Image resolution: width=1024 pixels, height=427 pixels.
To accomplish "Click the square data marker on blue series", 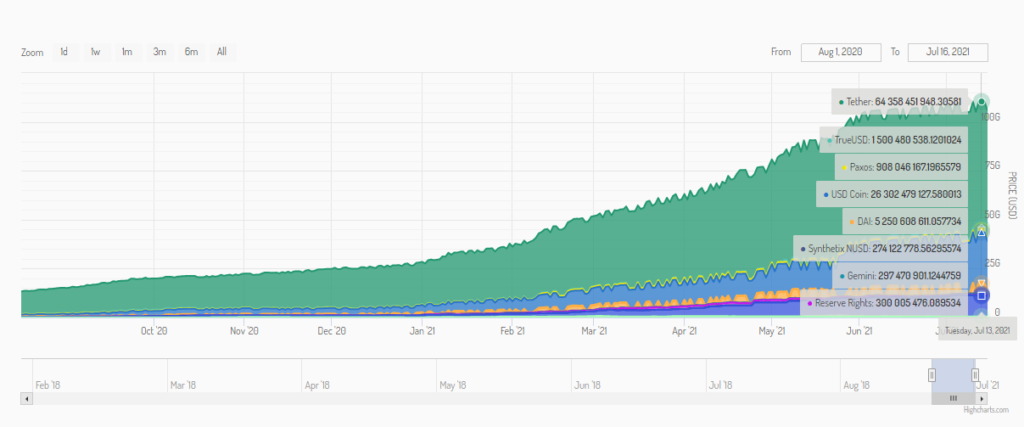I will tap(981, 296).
